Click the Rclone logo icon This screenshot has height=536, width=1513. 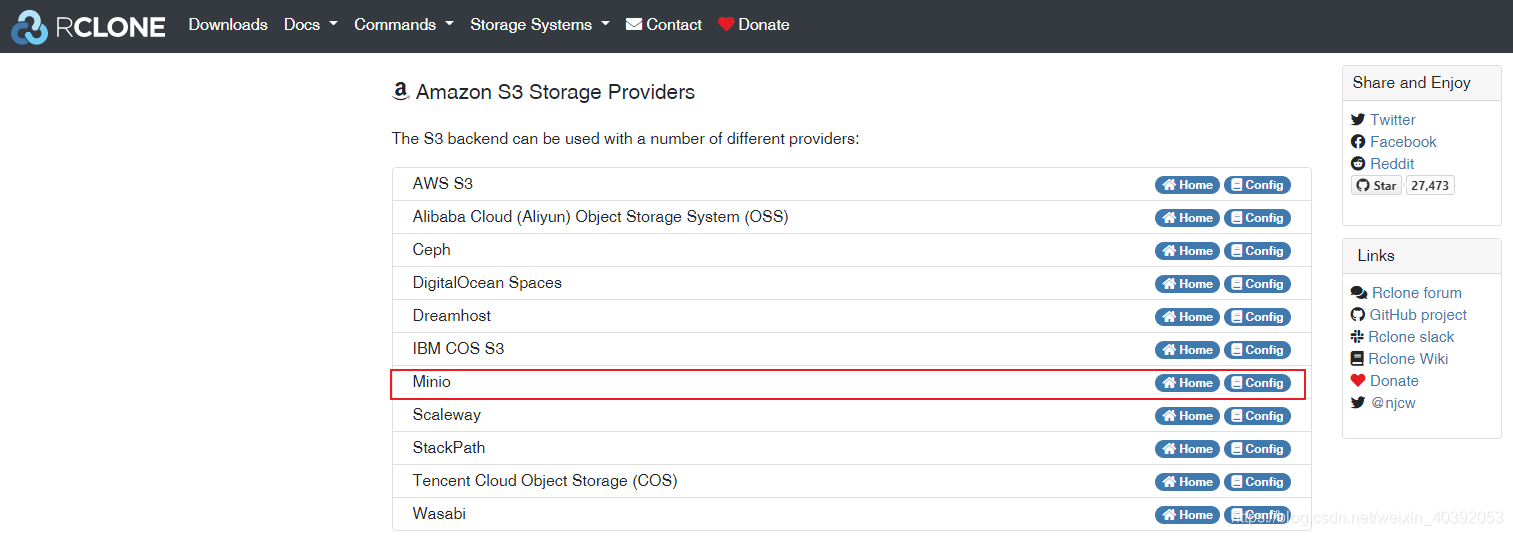point(30,27)
